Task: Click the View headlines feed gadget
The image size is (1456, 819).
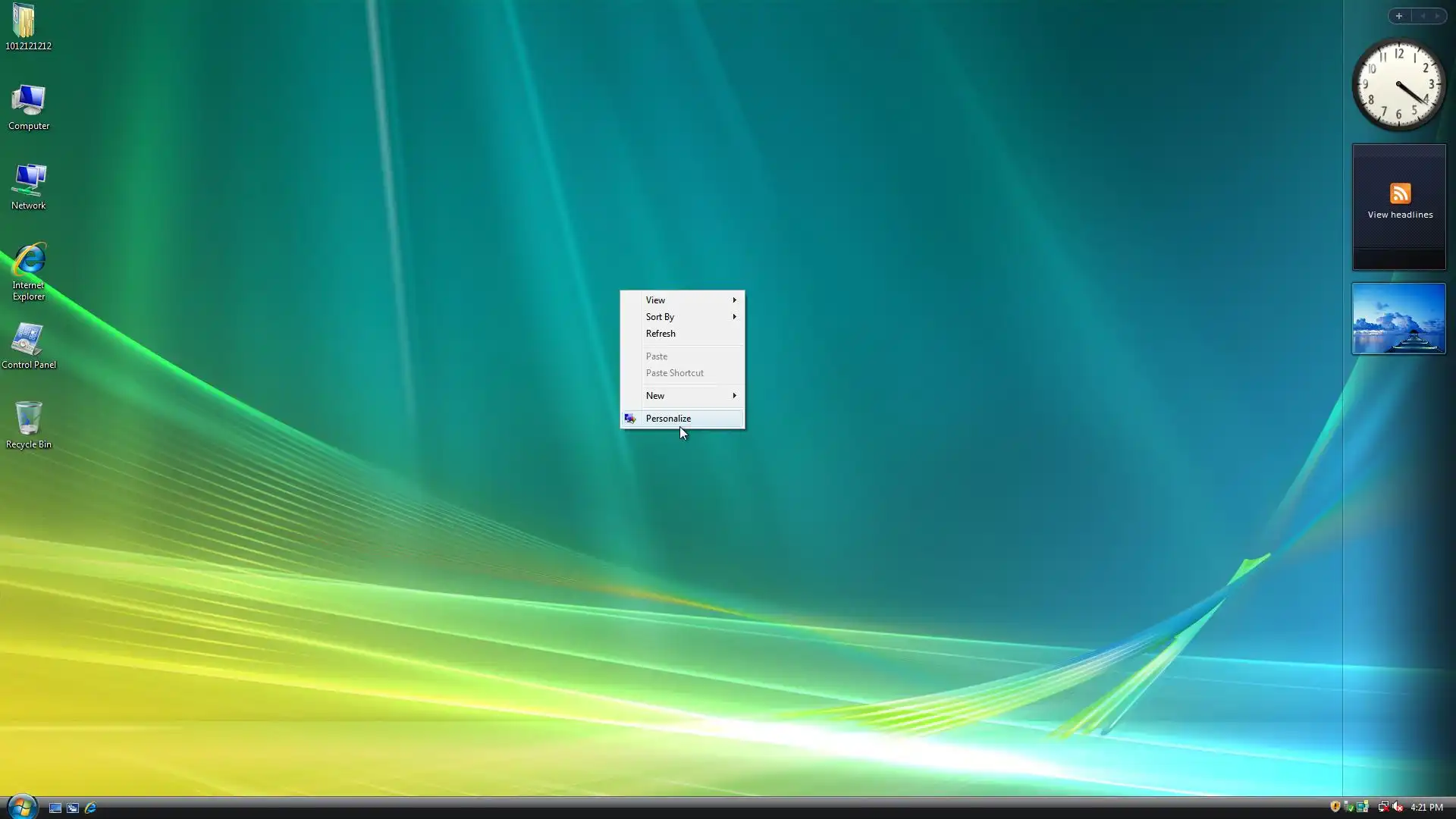Action: coord(1399,202)
